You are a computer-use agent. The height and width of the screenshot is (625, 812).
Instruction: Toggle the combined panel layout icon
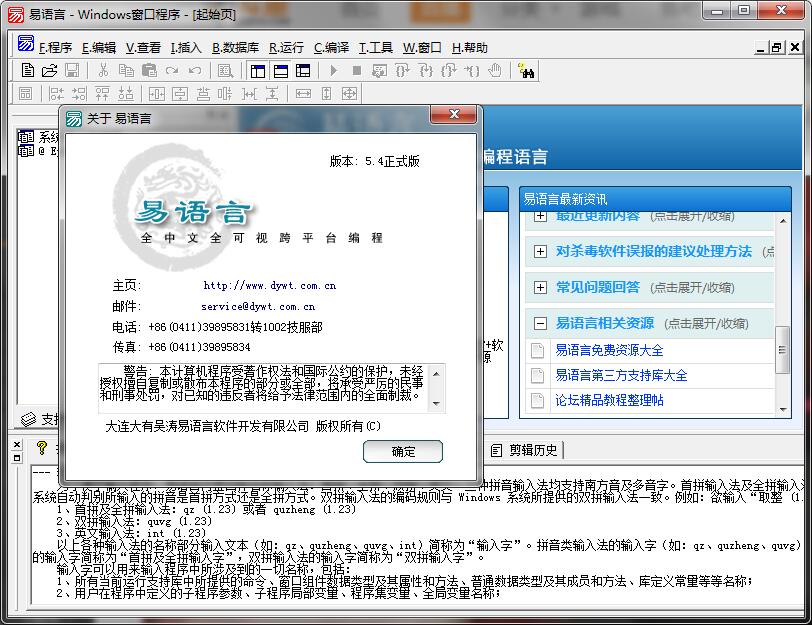pyautogui.click(x=303, y=70)
